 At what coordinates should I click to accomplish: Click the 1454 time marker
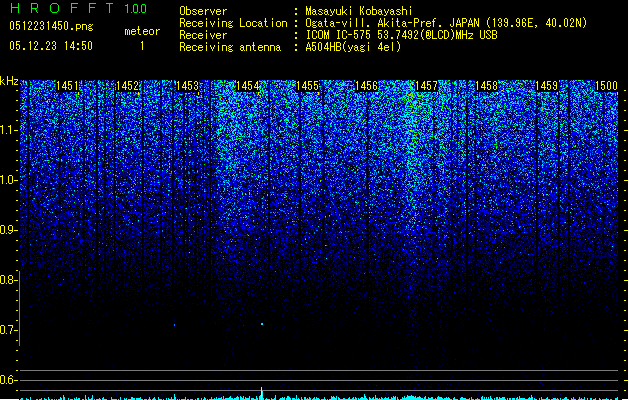(x=248, y=86)
